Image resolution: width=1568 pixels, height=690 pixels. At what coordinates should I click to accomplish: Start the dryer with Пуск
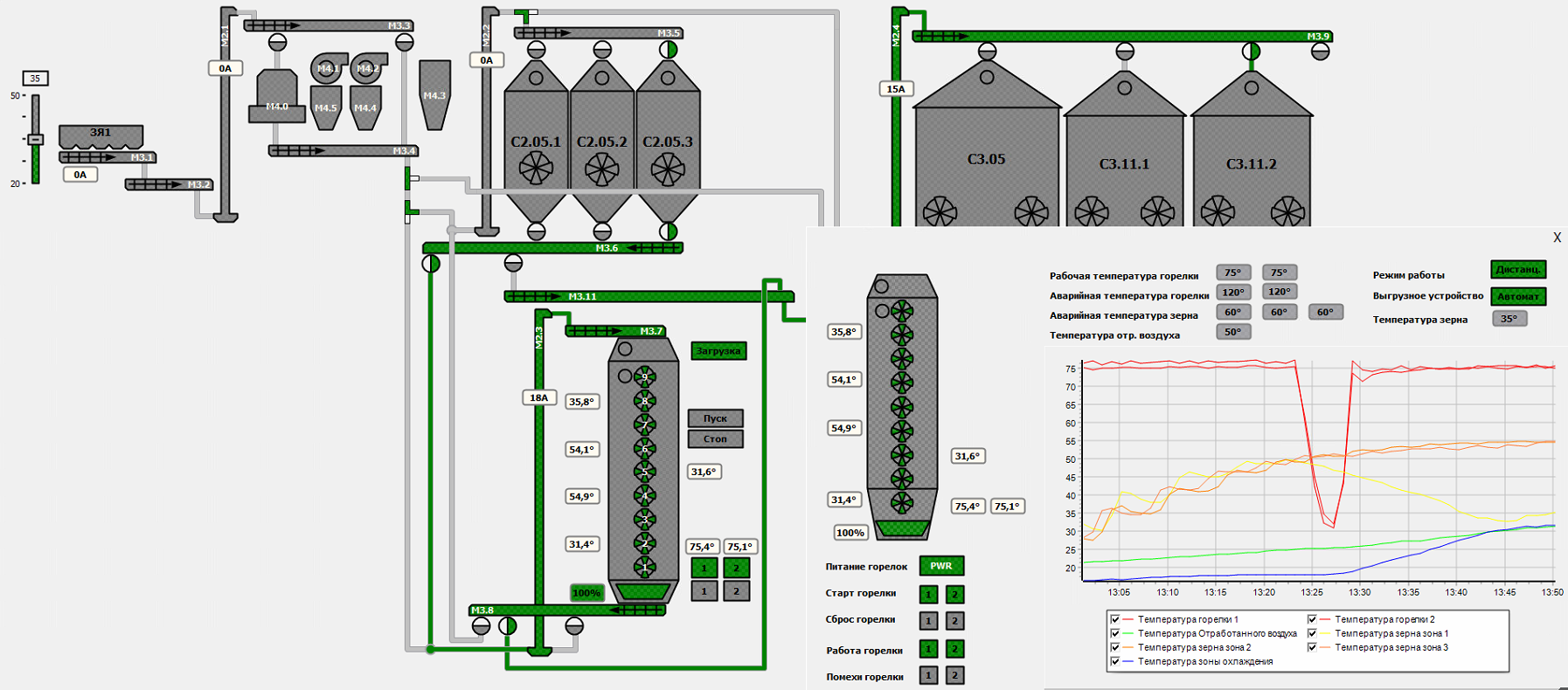716,418
